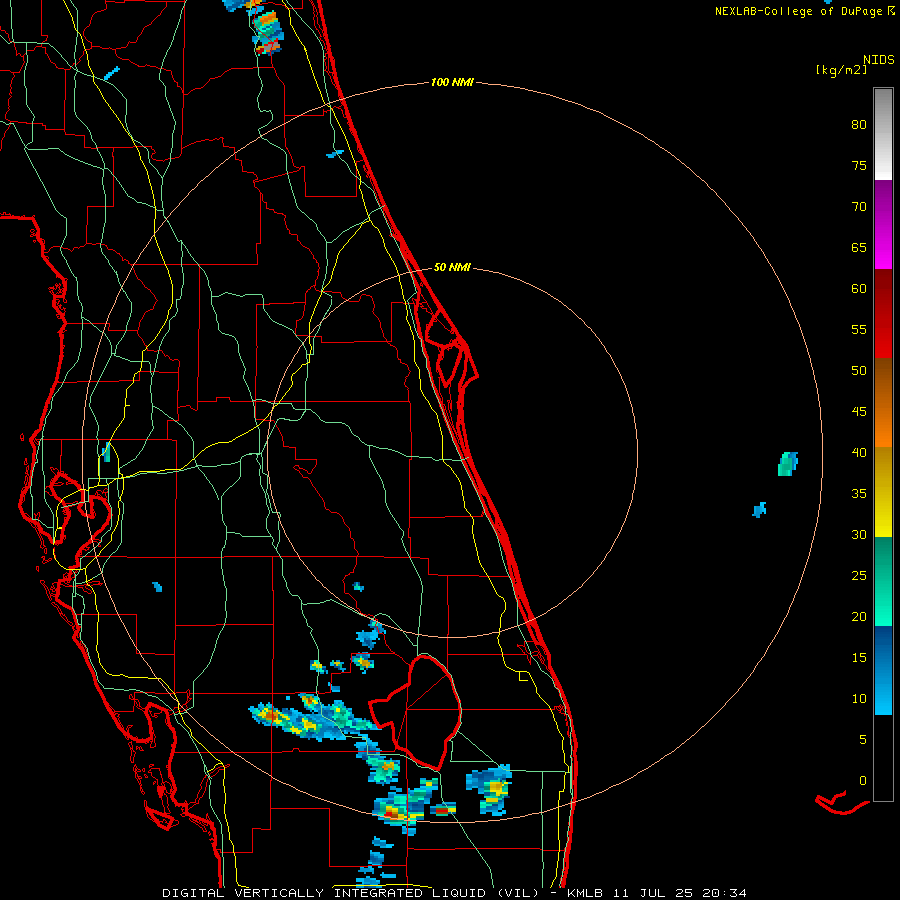Click the 50 value on the color scale
The width and height of the screenshot is (900, 900).
pos(859,371)
